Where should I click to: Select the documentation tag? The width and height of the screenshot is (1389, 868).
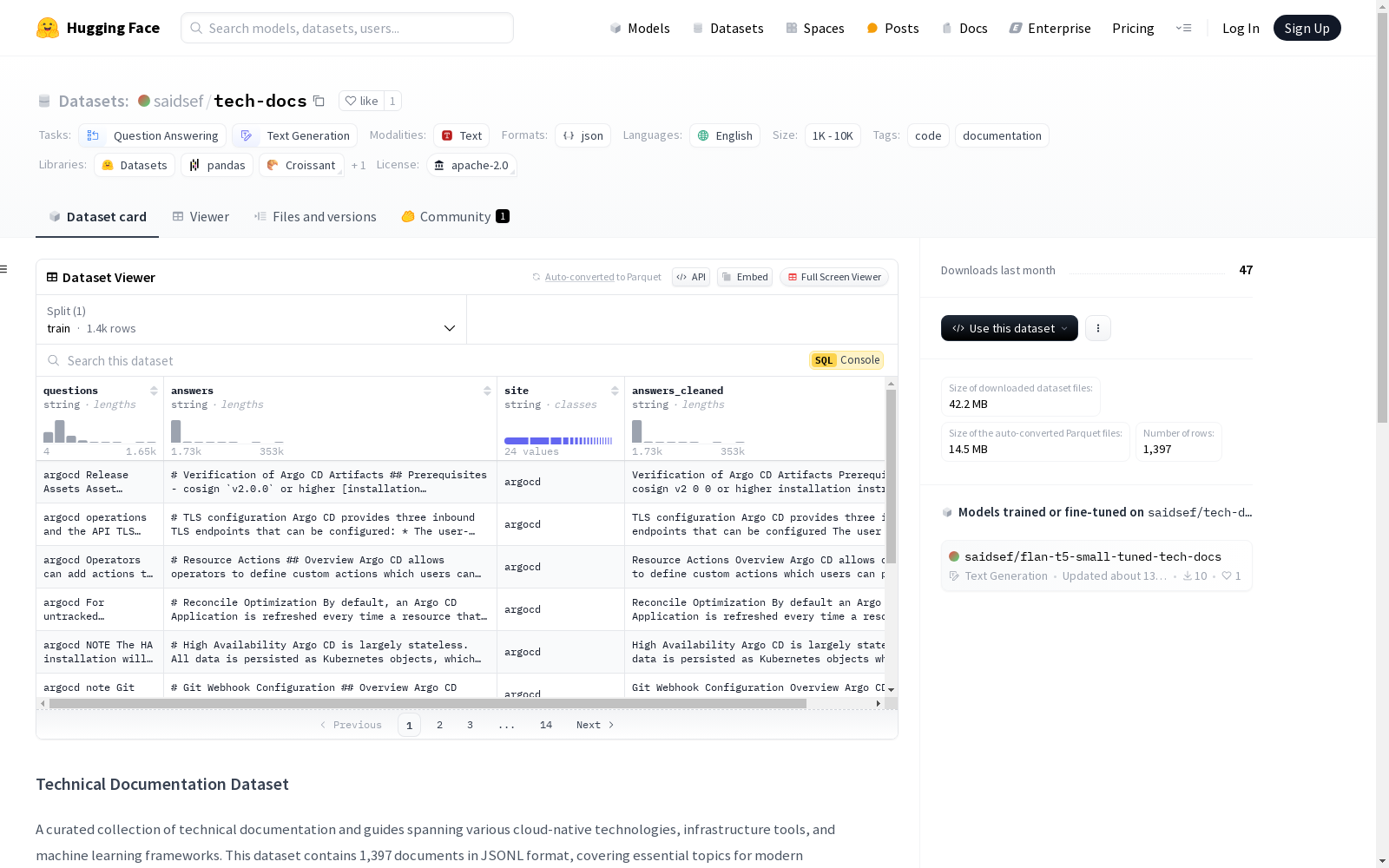click(1002, 135)
